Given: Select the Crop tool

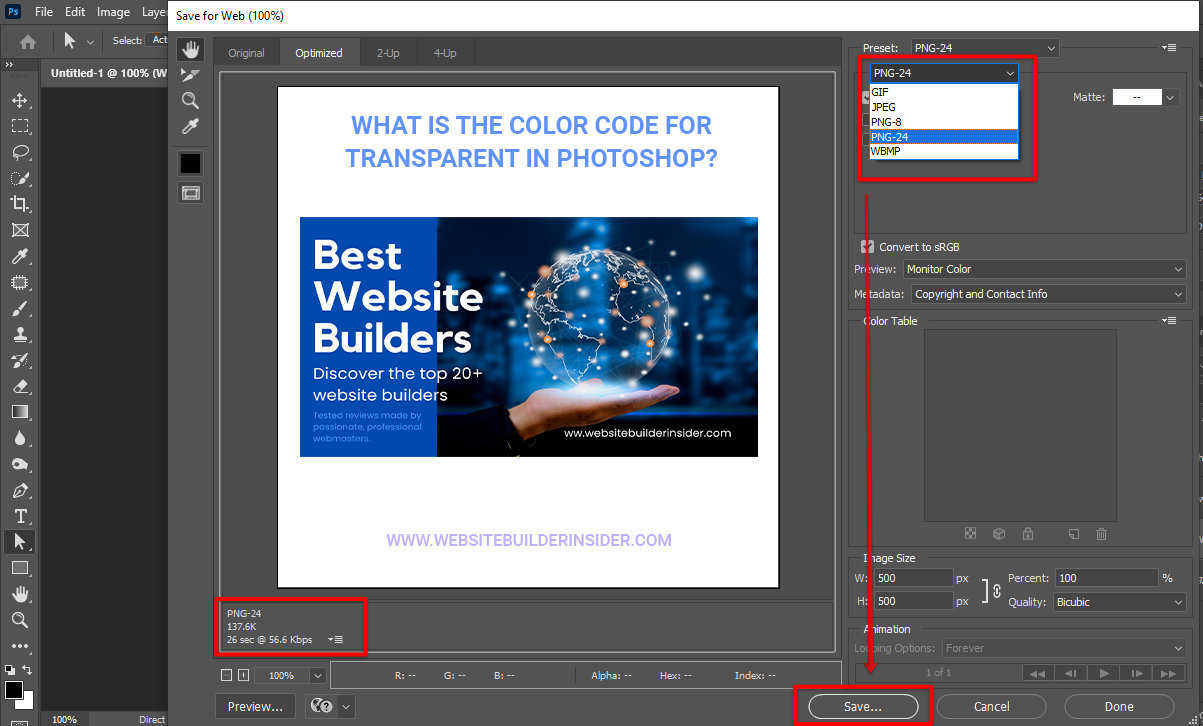Looking at the screenshot, I should point(20,204).
